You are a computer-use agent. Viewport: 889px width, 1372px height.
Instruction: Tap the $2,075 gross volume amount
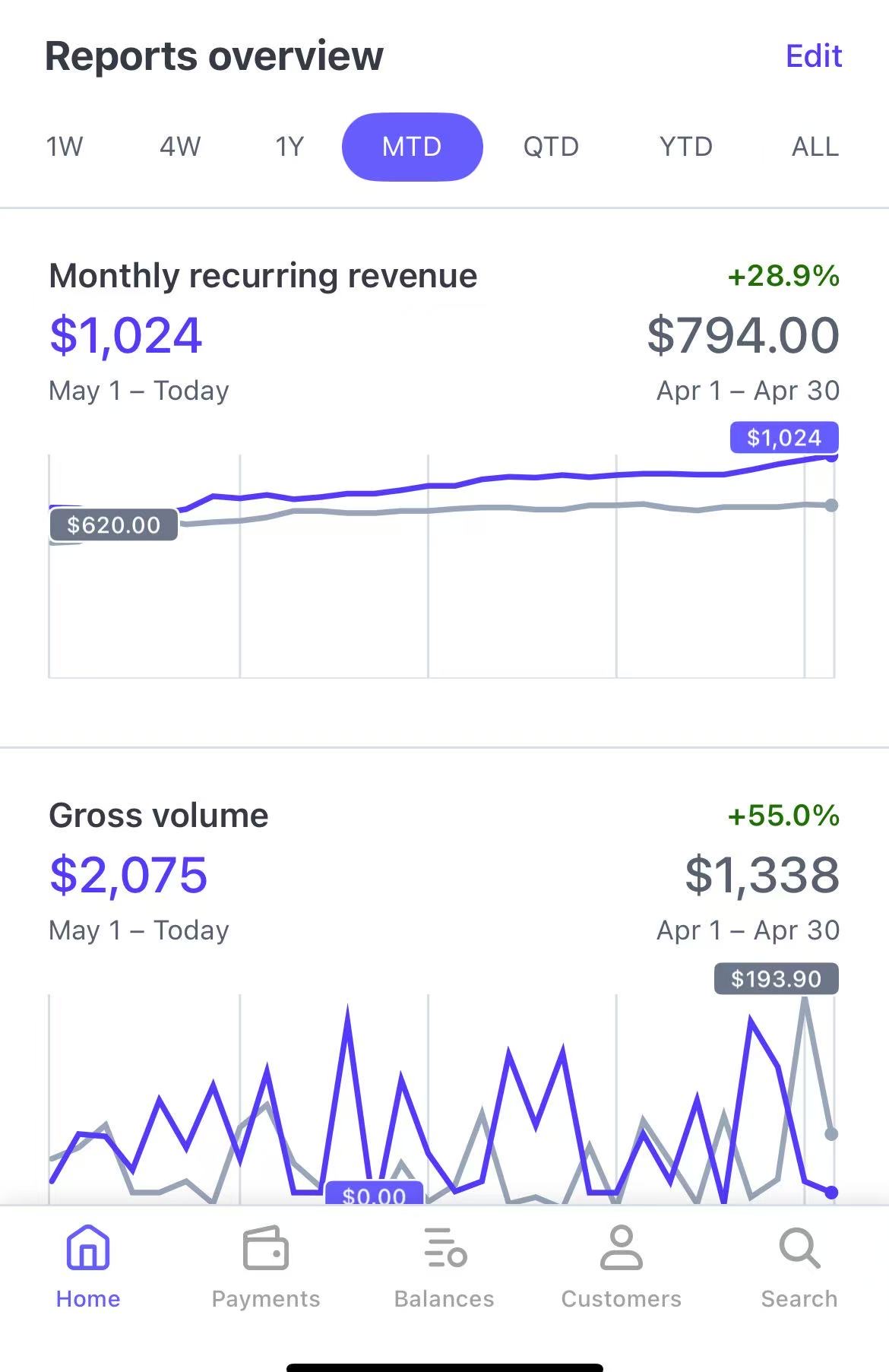(128, 875)
